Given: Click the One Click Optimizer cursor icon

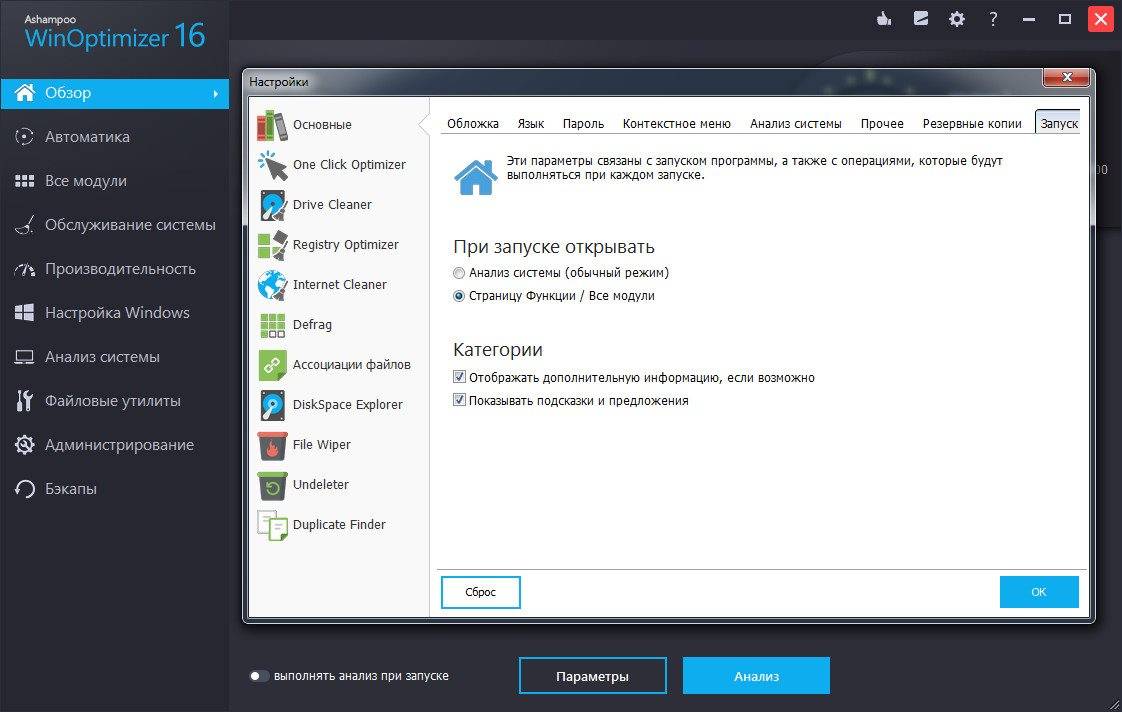Looking at the screenshot, I should point(272,165).
